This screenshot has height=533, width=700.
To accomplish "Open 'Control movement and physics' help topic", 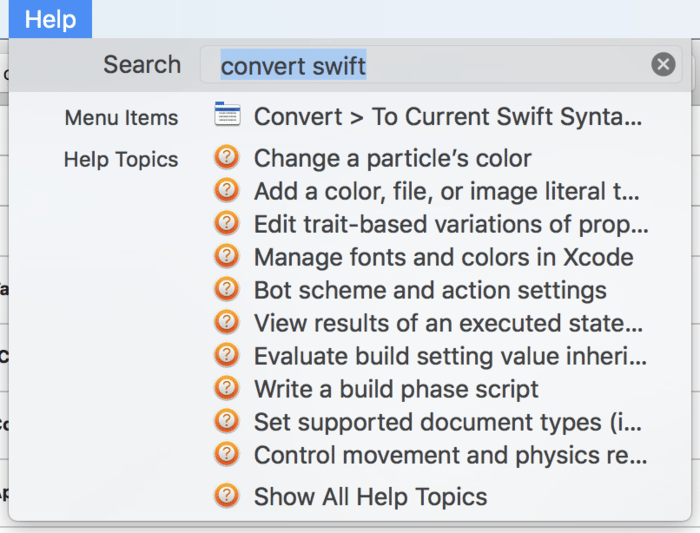I will 450,455.
